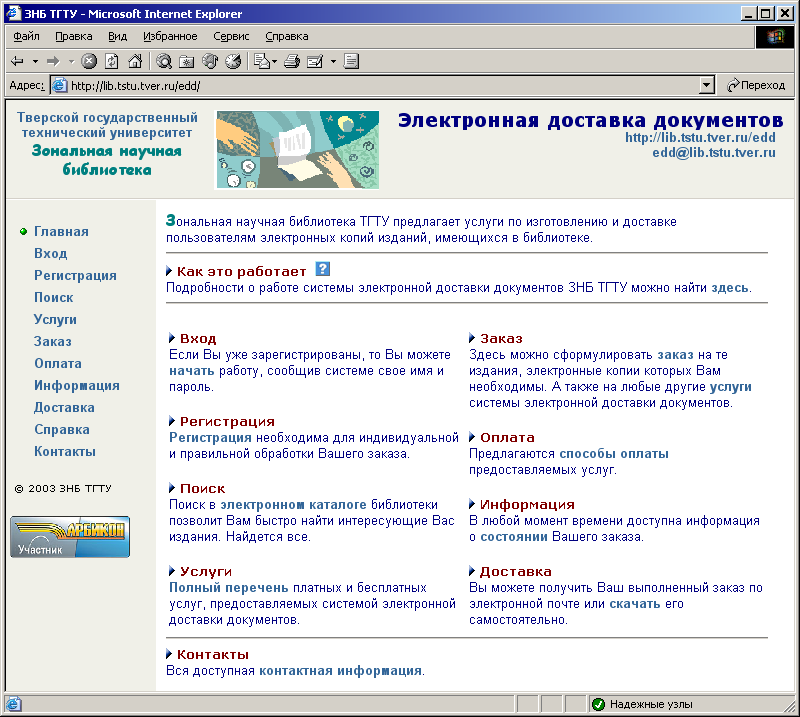Click the Windows logo throbber
800x717 pixels.
(775, 37)
